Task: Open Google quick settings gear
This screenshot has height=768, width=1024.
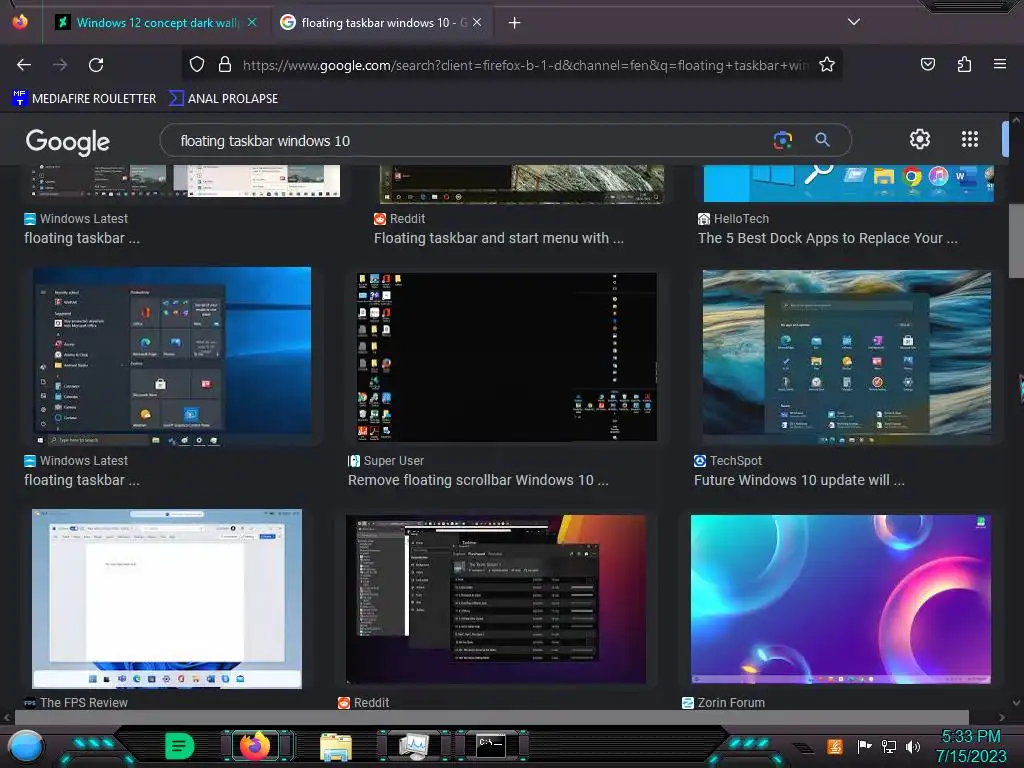Action: point(920,139)
